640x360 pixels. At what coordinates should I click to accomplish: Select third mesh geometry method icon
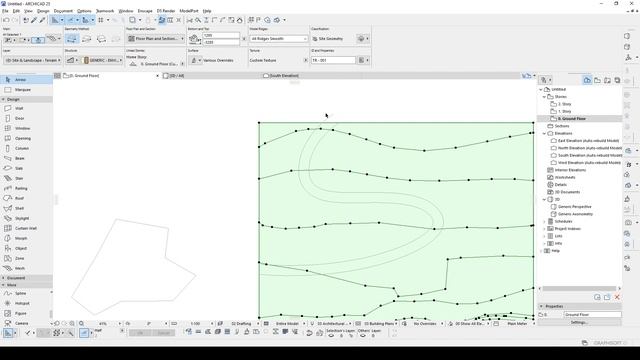coord(101,39)
